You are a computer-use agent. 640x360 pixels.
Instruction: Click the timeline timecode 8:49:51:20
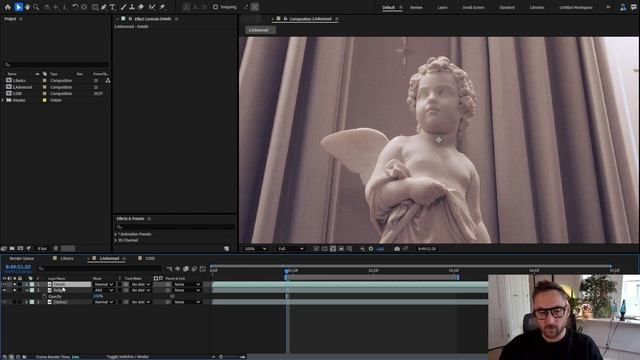[18, 267]
